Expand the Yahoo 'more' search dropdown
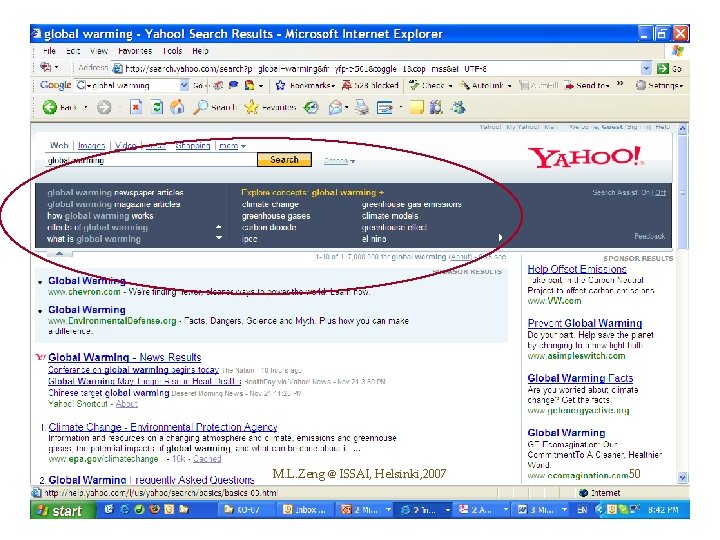 coord(232,146)
